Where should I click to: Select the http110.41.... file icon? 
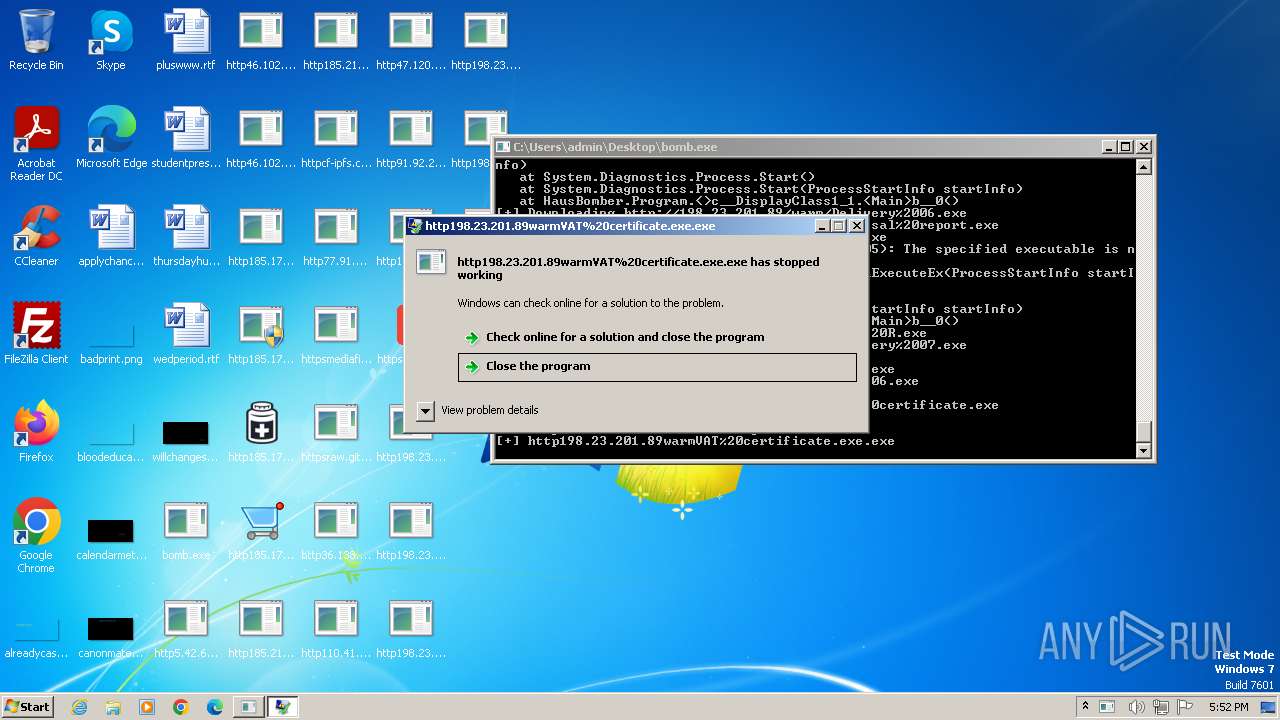[x=336, y=628]
